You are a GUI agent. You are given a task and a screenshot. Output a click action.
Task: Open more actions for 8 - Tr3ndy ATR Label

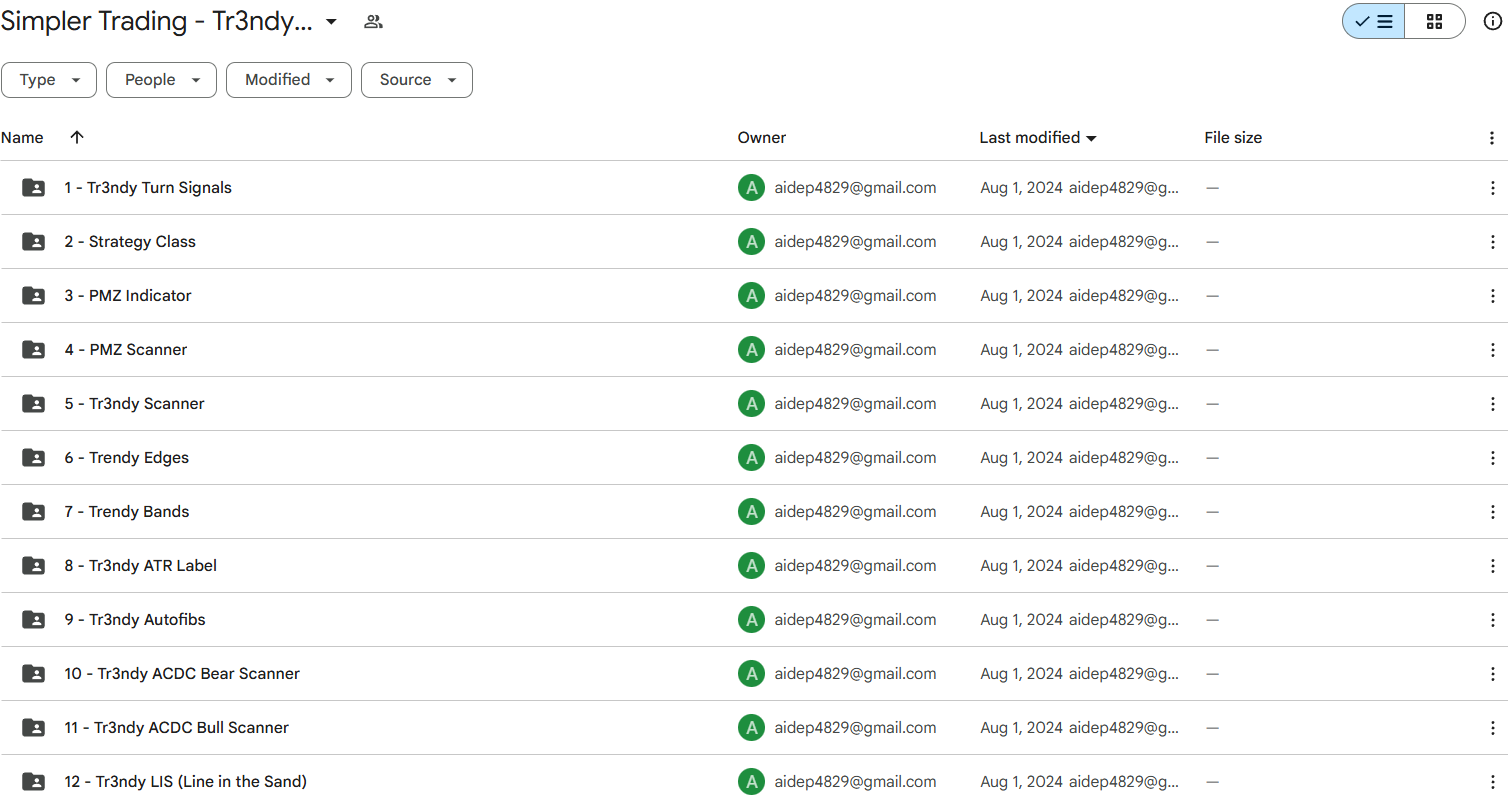click(1492, 566)
